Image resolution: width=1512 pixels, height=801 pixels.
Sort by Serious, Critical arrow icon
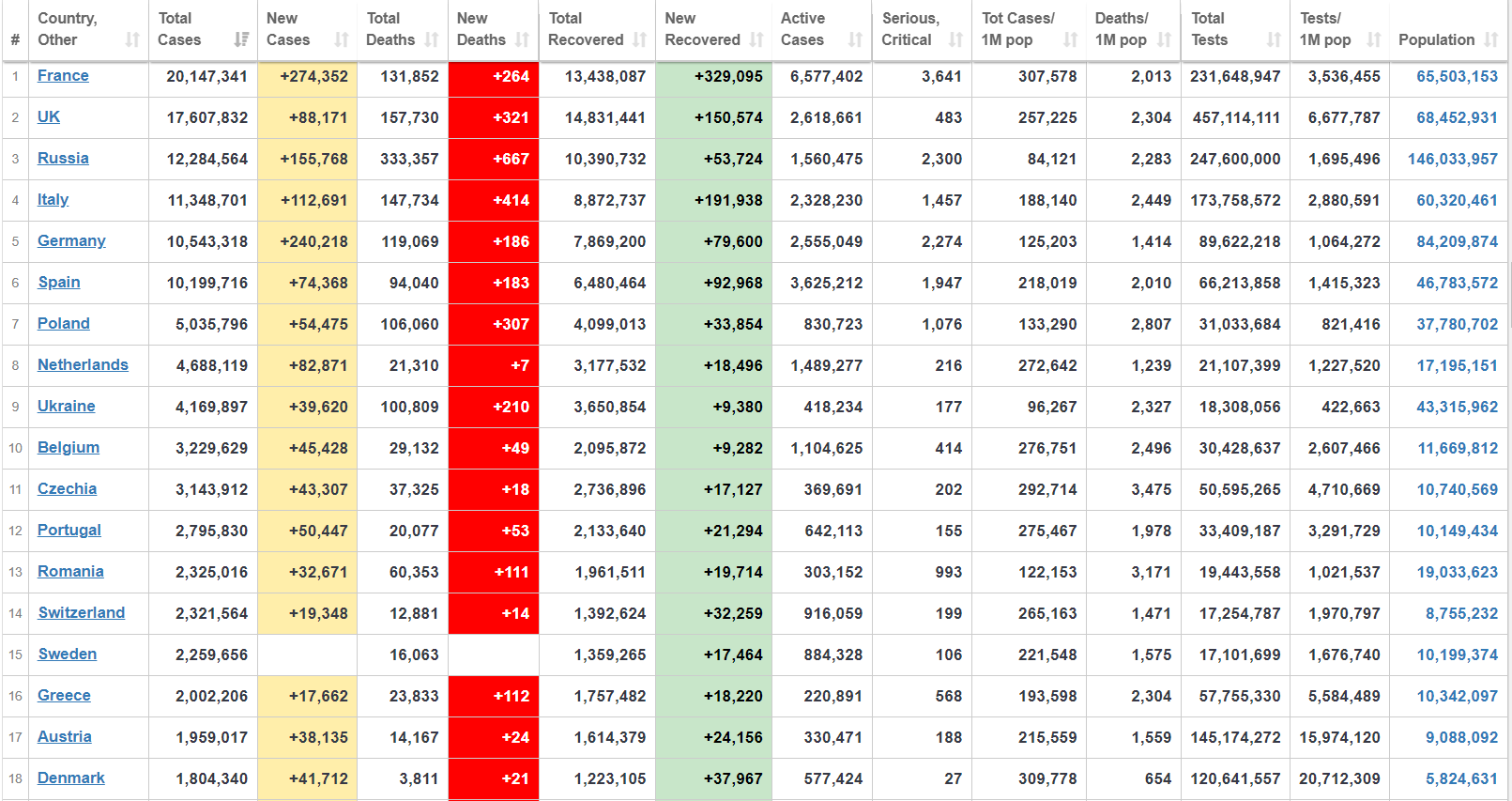[955, 39]
